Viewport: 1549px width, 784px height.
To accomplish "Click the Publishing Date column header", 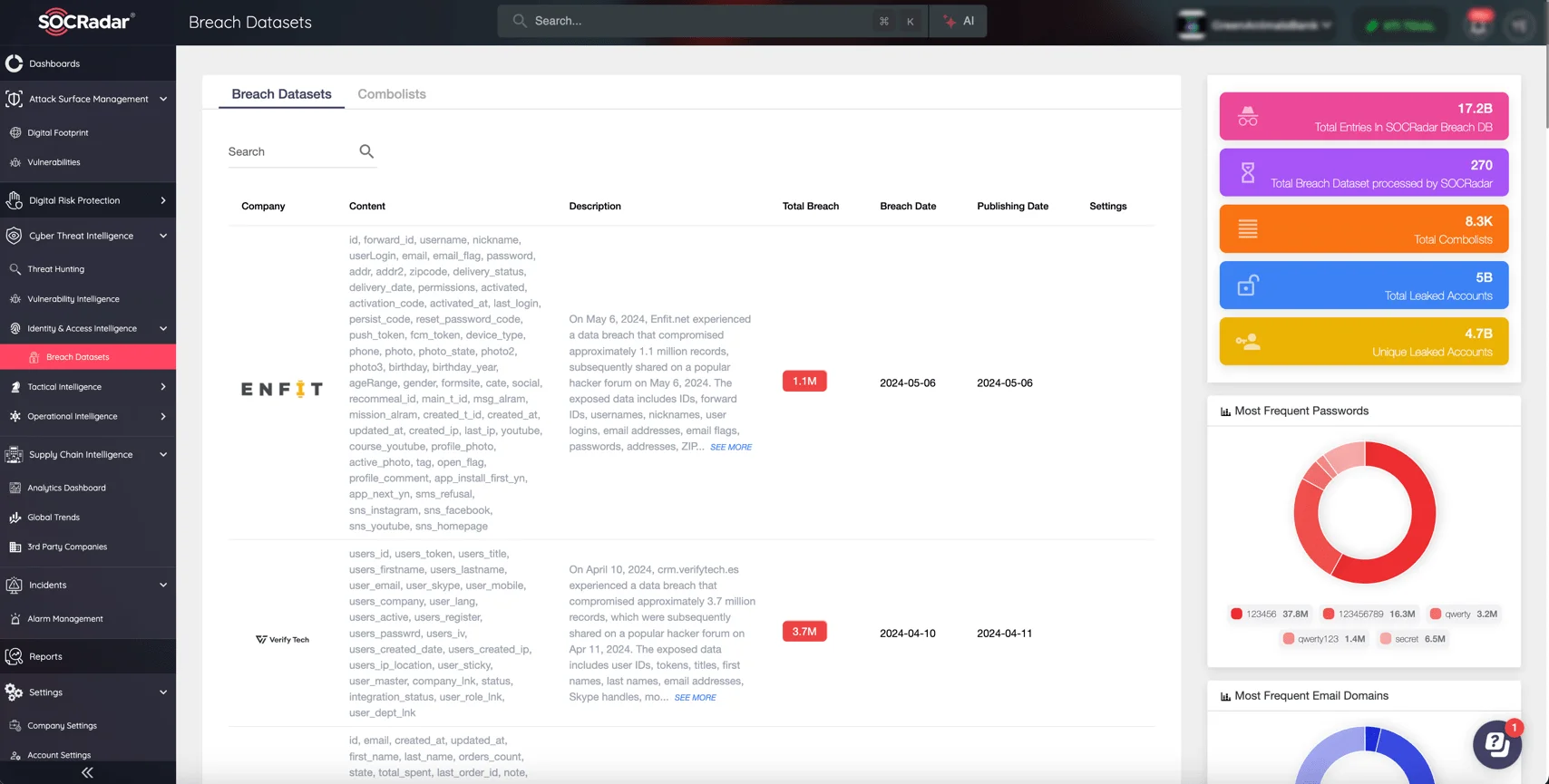I will 1012,207.
